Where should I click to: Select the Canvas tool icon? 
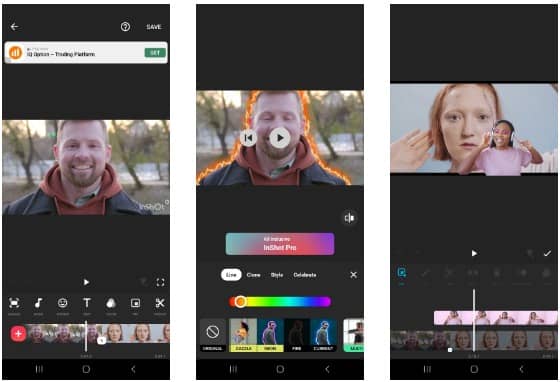14,303
